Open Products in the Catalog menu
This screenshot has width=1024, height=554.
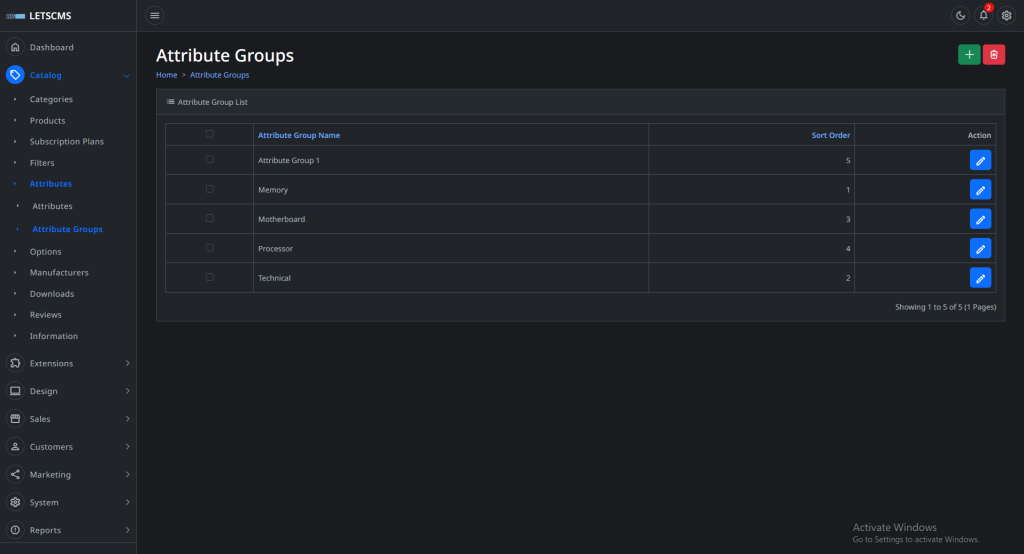[47, 121]
